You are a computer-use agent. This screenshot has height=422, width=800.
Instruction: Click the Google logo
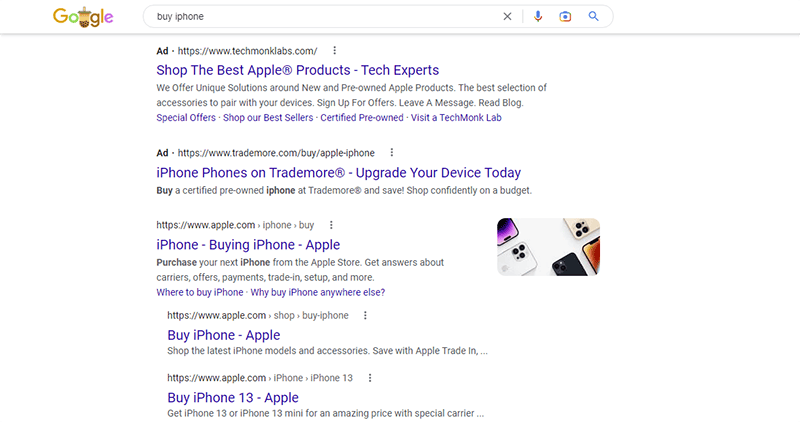[83, 17]
